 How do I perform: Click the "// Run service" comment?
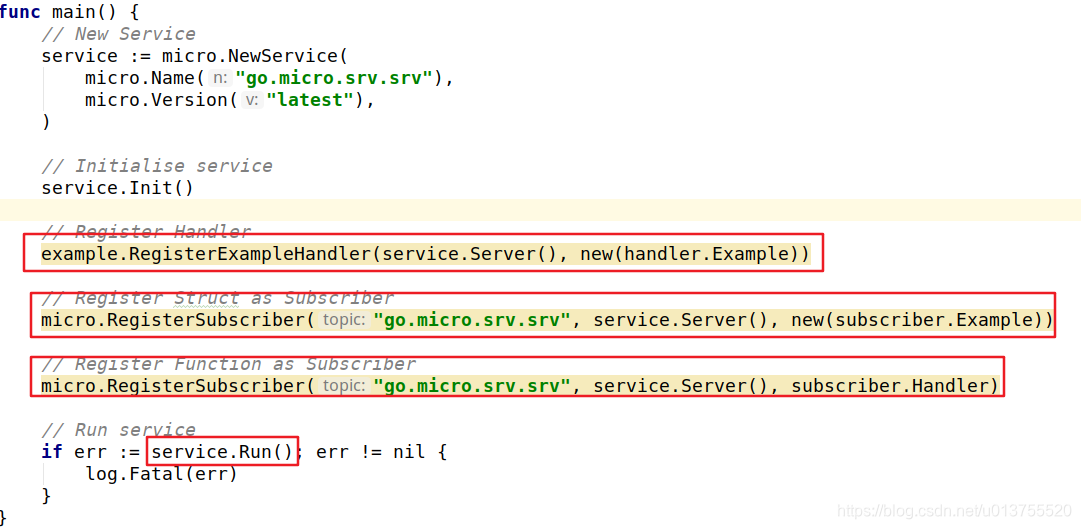[x=118, y=430]
